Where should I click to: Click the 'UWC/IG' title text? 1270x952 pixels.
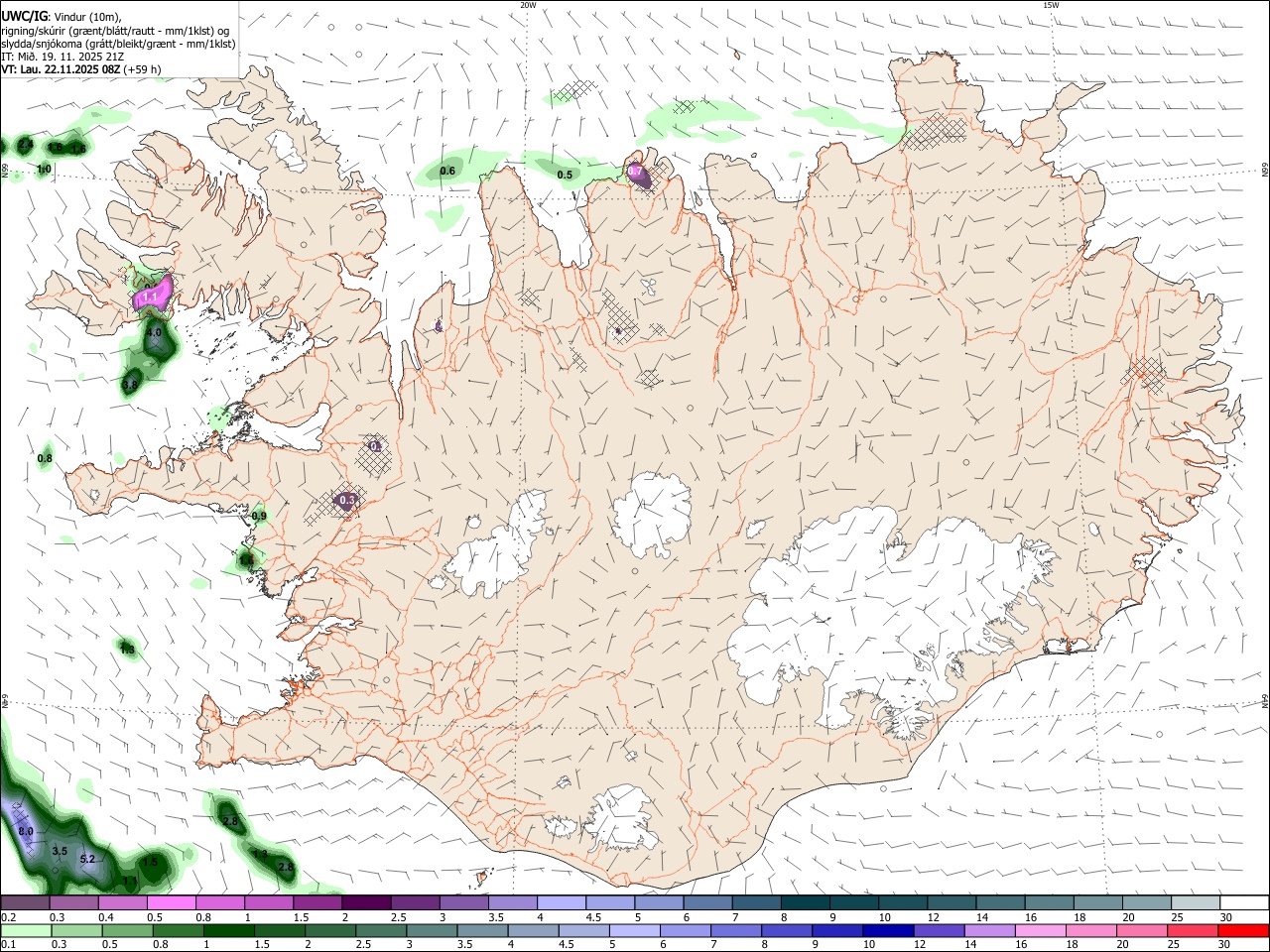23,16
